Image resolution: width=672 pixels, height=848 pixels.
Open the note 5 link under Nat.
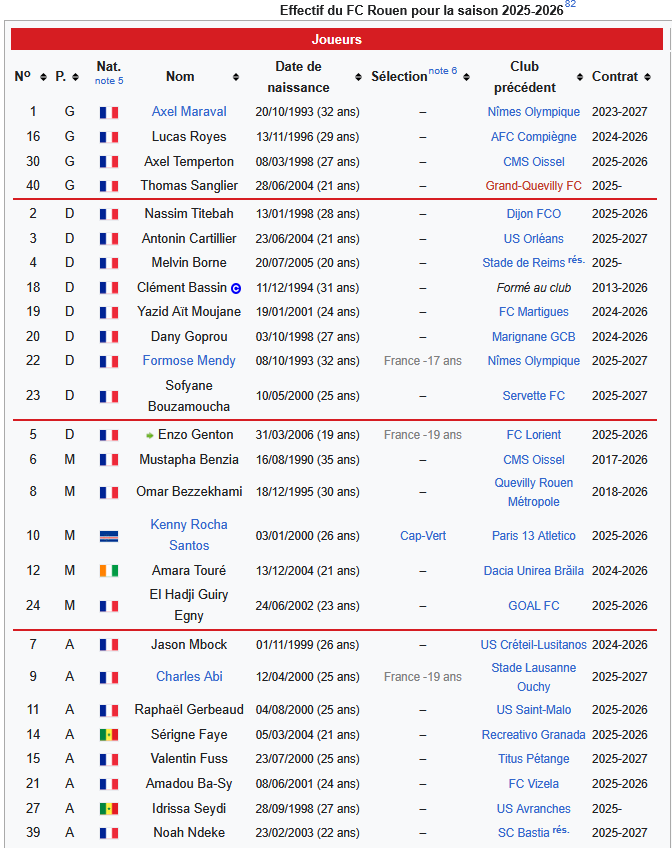[x=109, y=81]
